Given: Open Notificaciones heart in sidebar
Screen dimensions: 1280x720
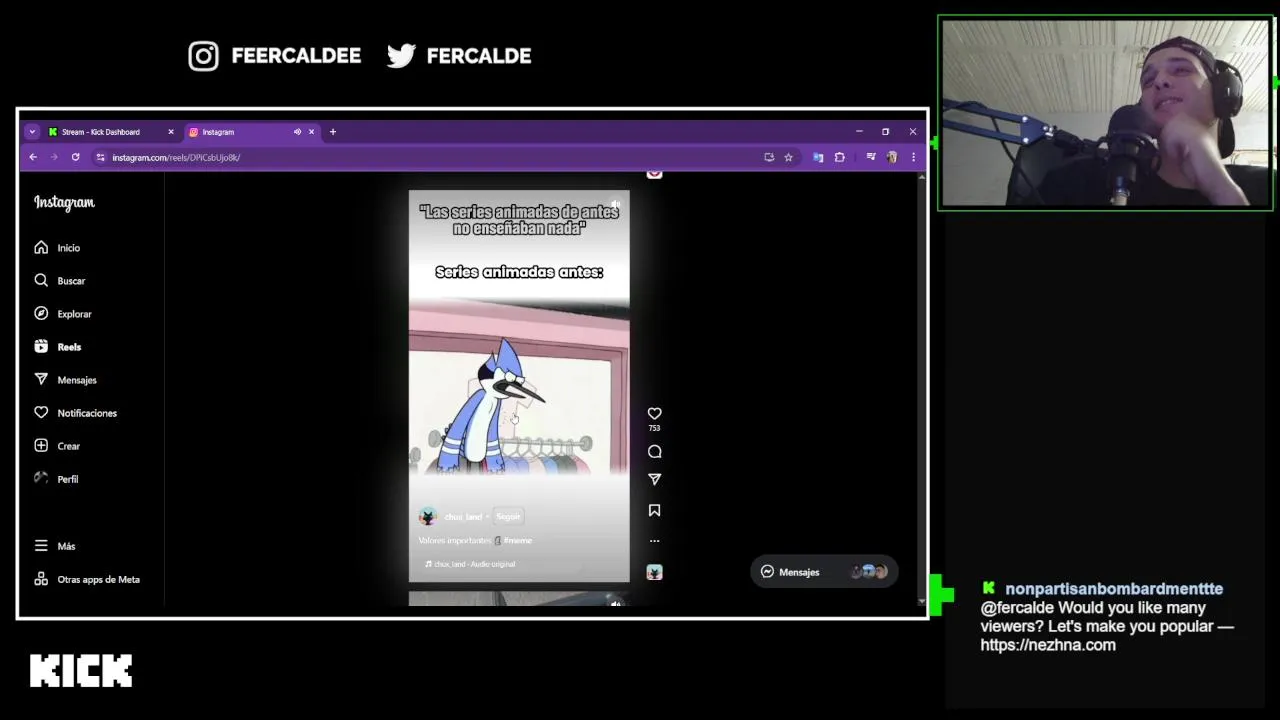Looking at the screenshot, I should pos(75,413).
